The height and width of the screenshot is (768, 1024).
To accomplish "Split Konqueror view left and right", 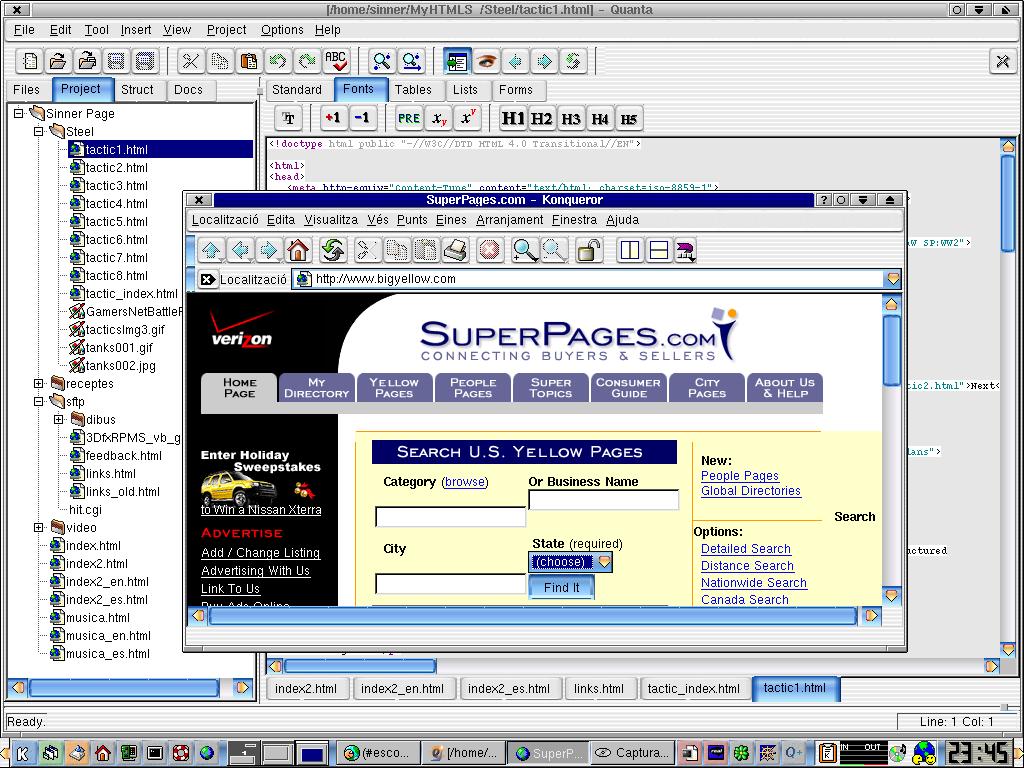I will pyautogui.click(x=630, y=250).
